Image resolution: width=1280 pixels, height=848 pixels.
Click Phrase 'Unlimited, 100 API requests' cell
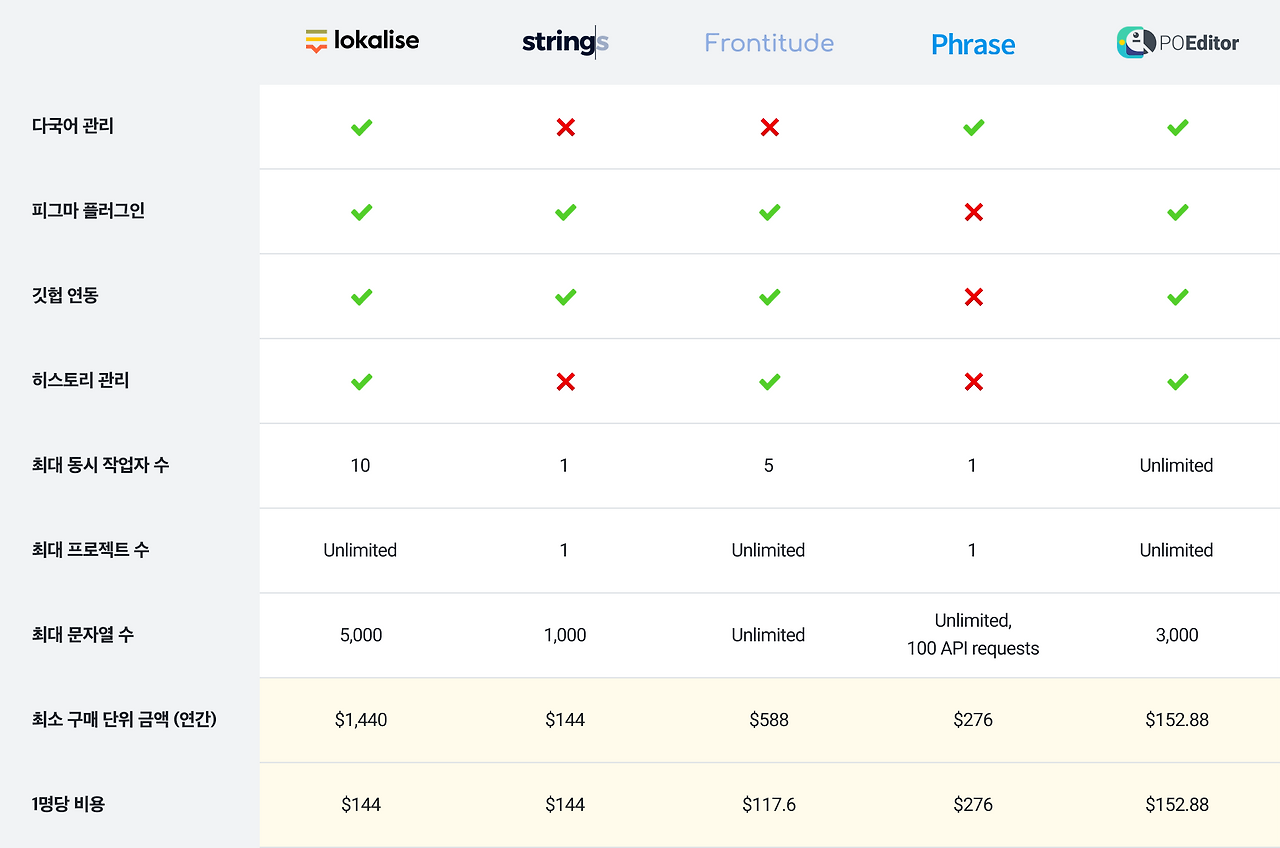pyautogui.click(x=973, y=635)
